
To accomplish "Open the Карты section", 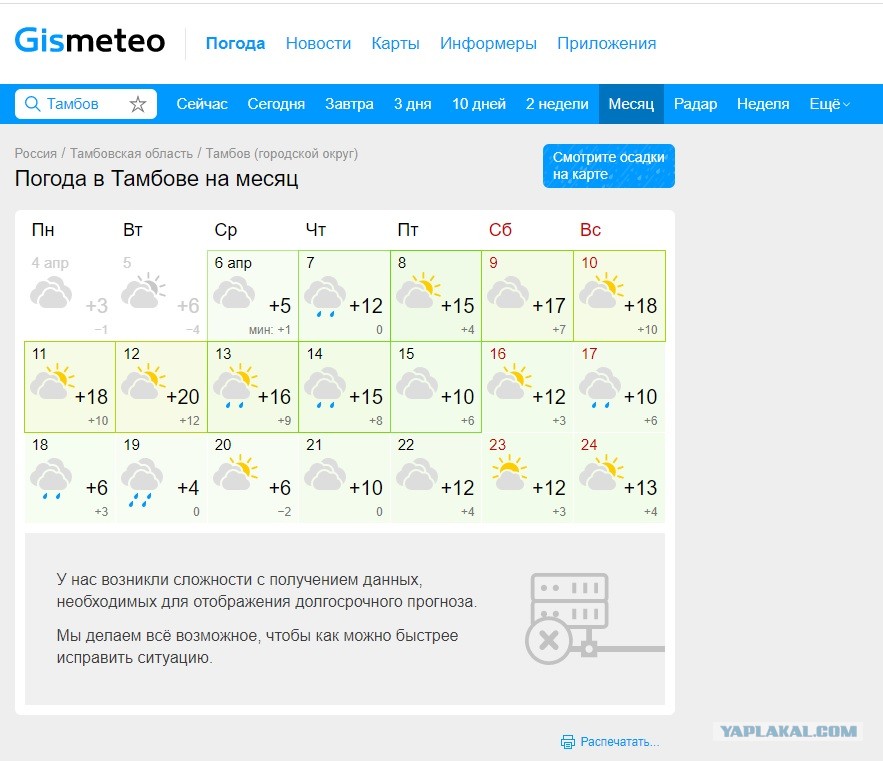I will coord(395,43).
